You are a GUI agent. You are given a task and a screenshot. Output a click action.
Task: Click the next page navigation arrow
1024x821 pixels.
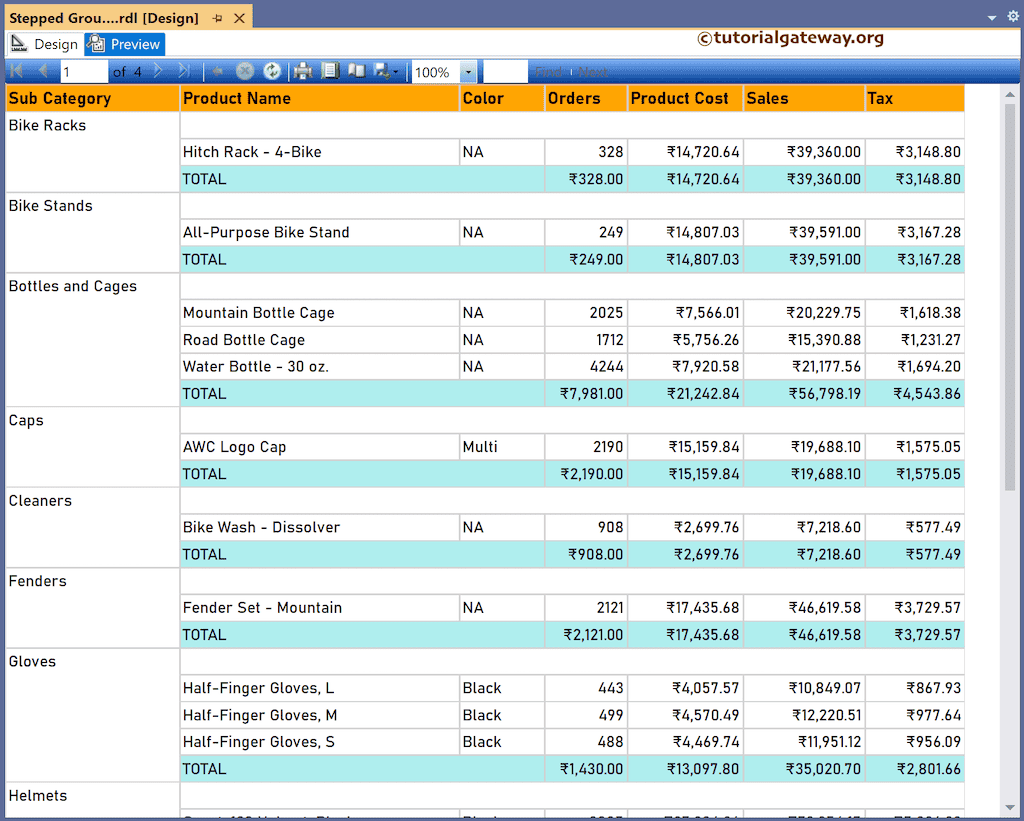pos(156,71)
